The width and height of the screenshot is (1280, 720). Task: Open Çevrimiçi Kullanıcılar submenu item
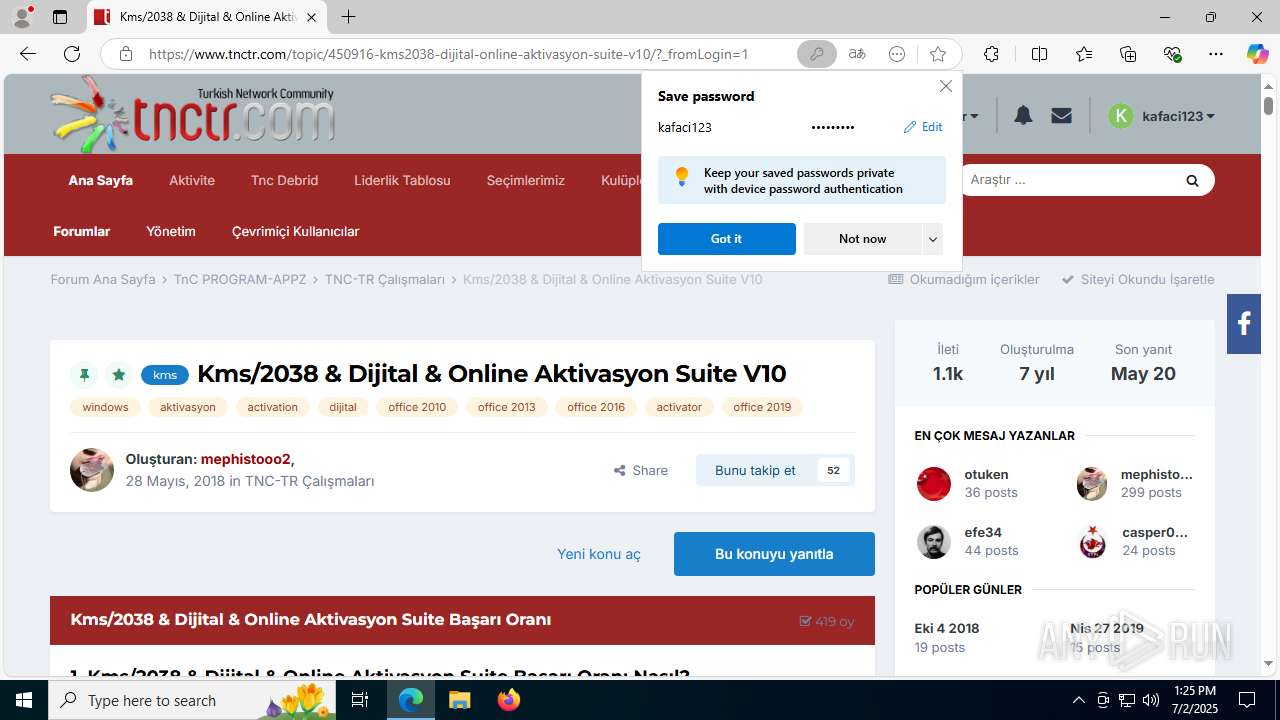pos(295,231)
